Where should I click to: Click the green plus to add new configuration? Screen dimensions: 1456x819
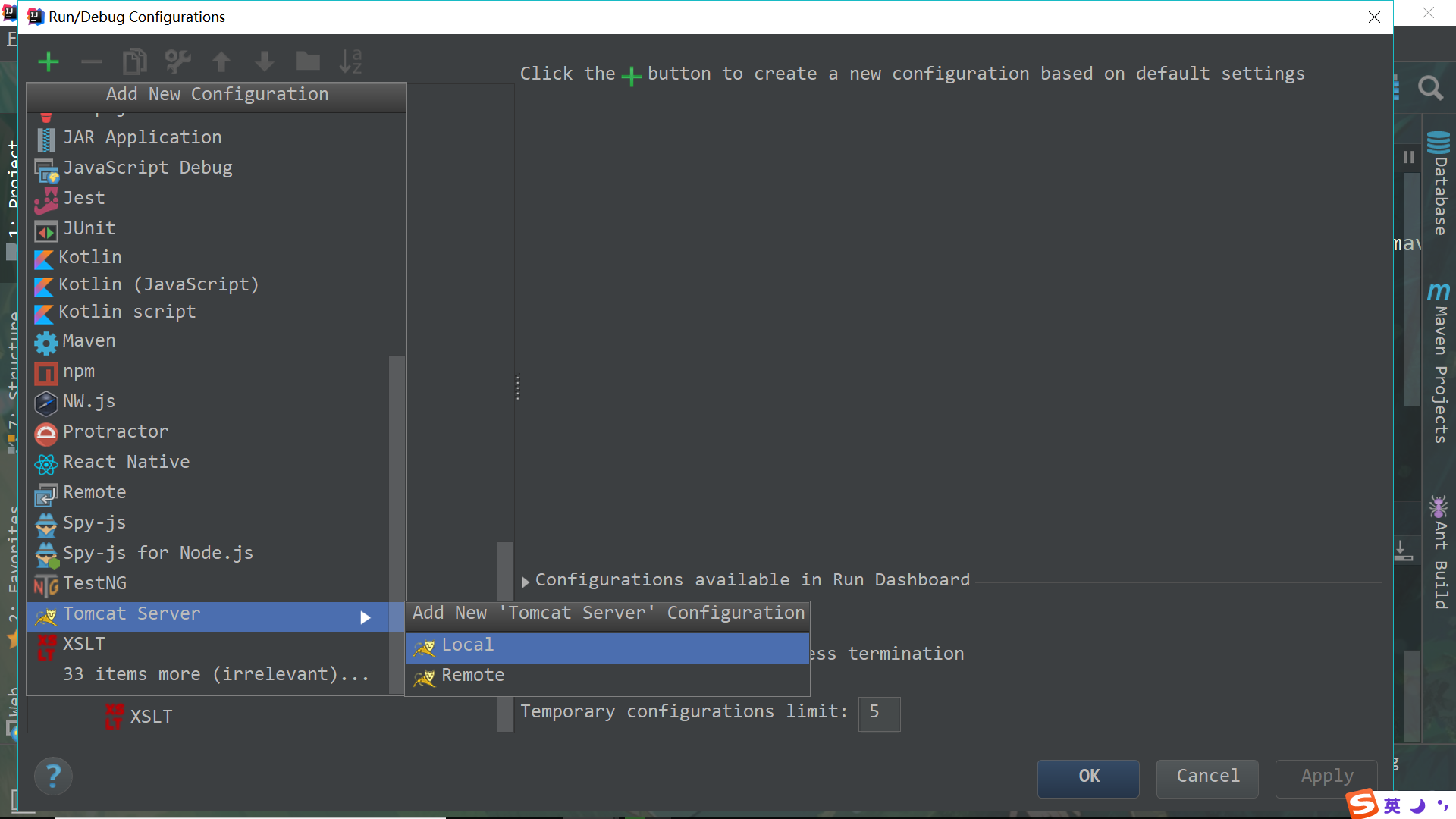click(x=48, y=61)
